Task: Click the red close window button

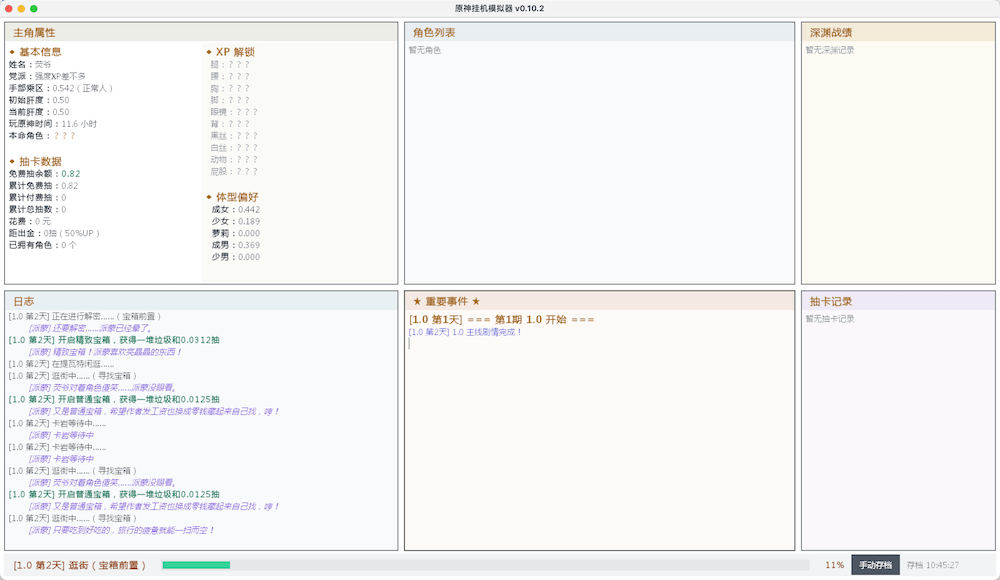Action: [9, 8]
